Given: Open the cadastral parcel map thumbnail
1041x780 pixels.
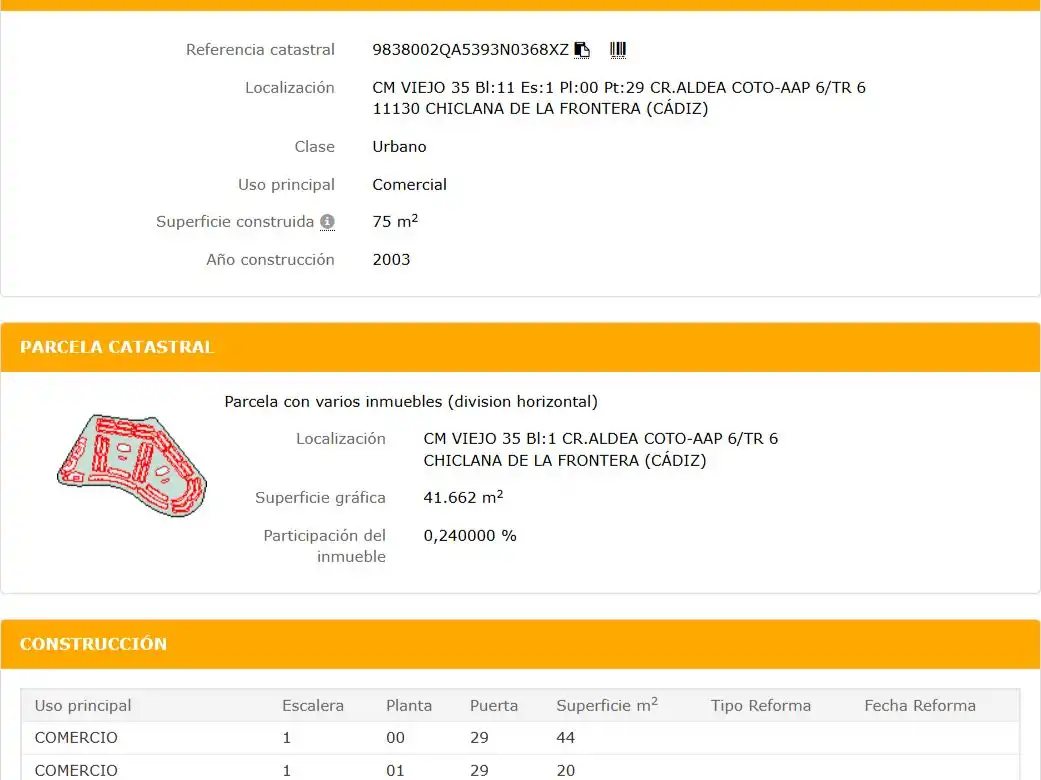Looking at the screenshot, I should [x=132, y=465].
